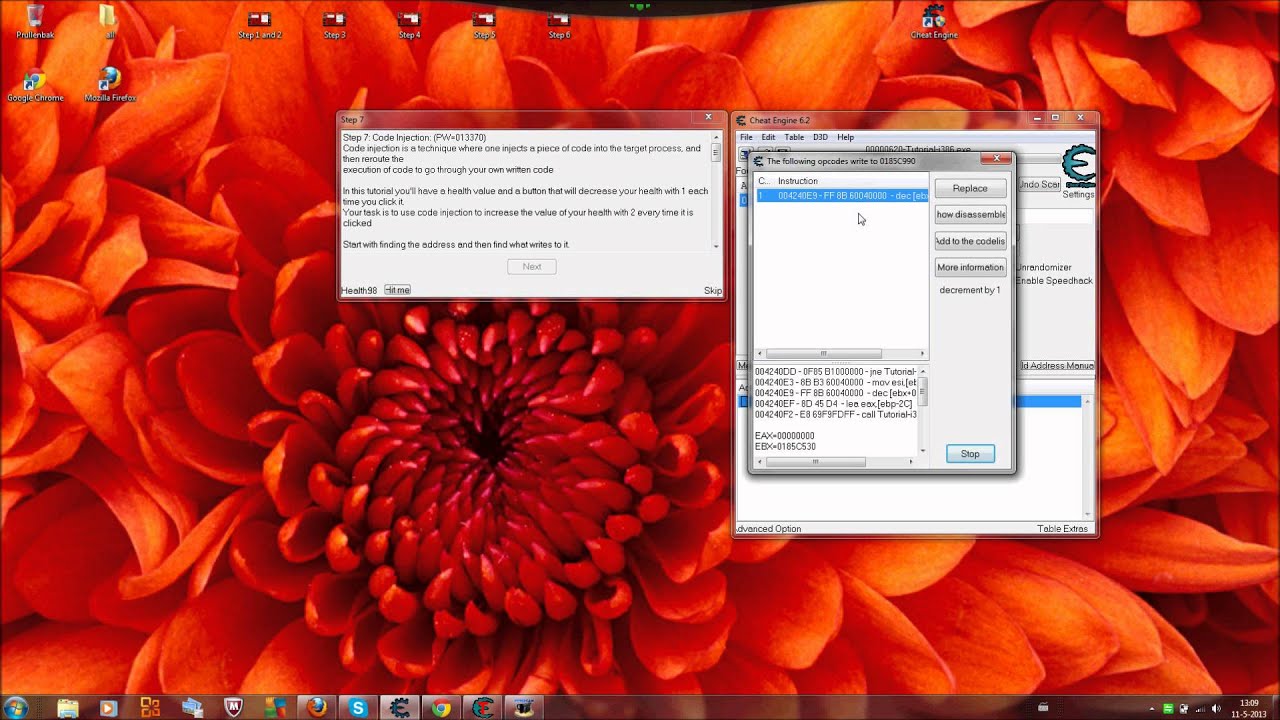The width and height of the screenshot is (1280, 720).
Task: Launch the Cheat Engine desktop shortcut
Action: [x=934, y=22]
